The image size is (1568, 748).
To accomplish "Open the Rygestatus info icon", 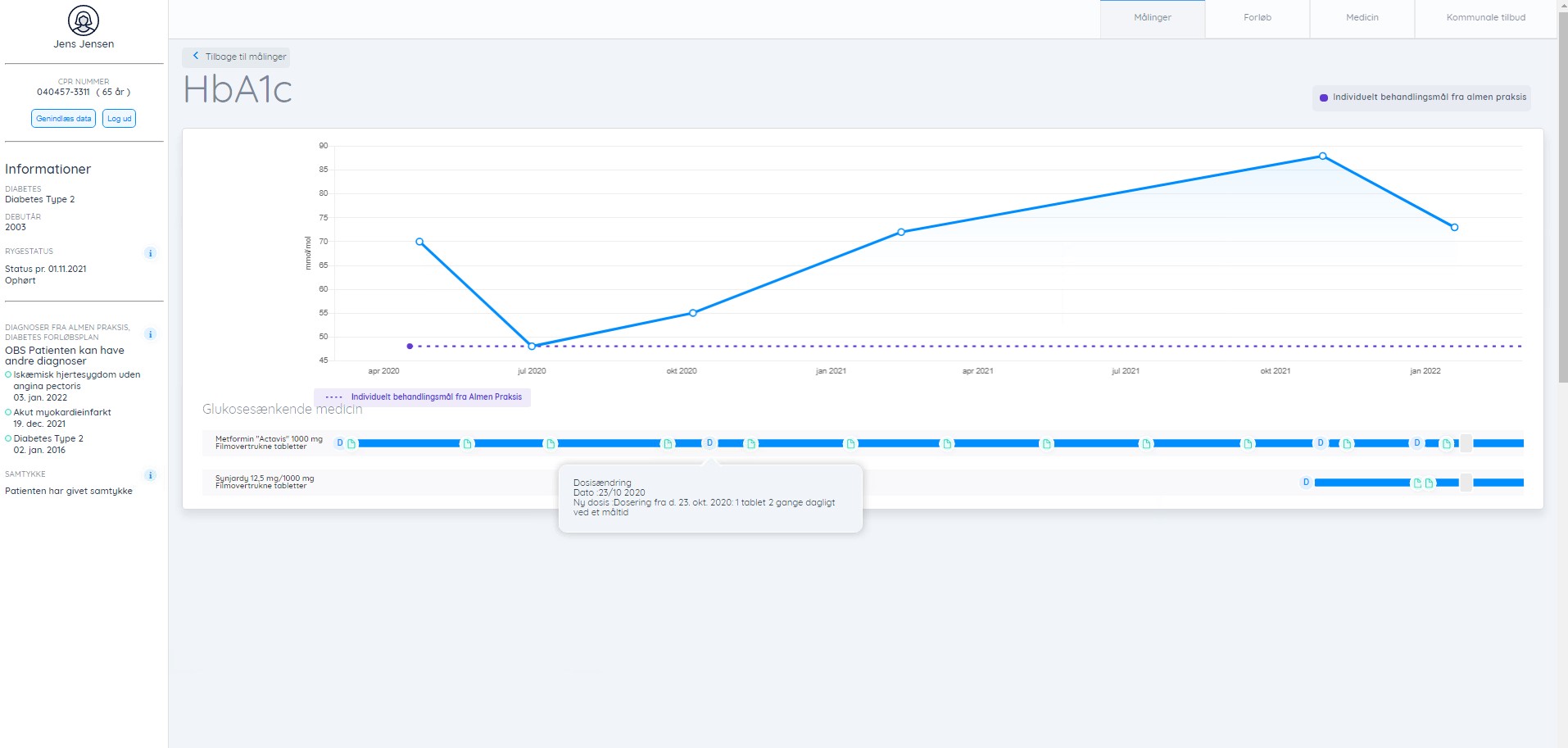I will (150, 253).
